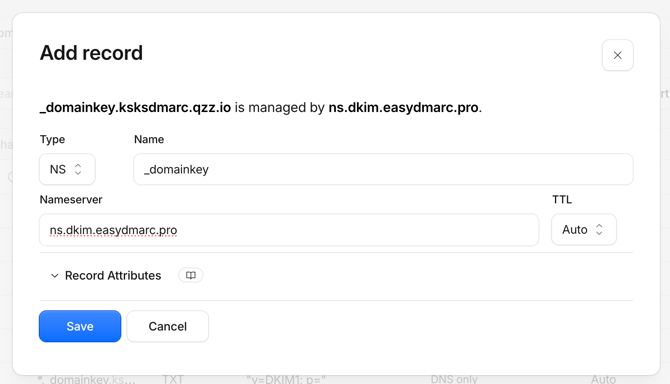The image size is (670, 384).
Task: Click the Name field containing _domainkey
Action: point(383,169)
